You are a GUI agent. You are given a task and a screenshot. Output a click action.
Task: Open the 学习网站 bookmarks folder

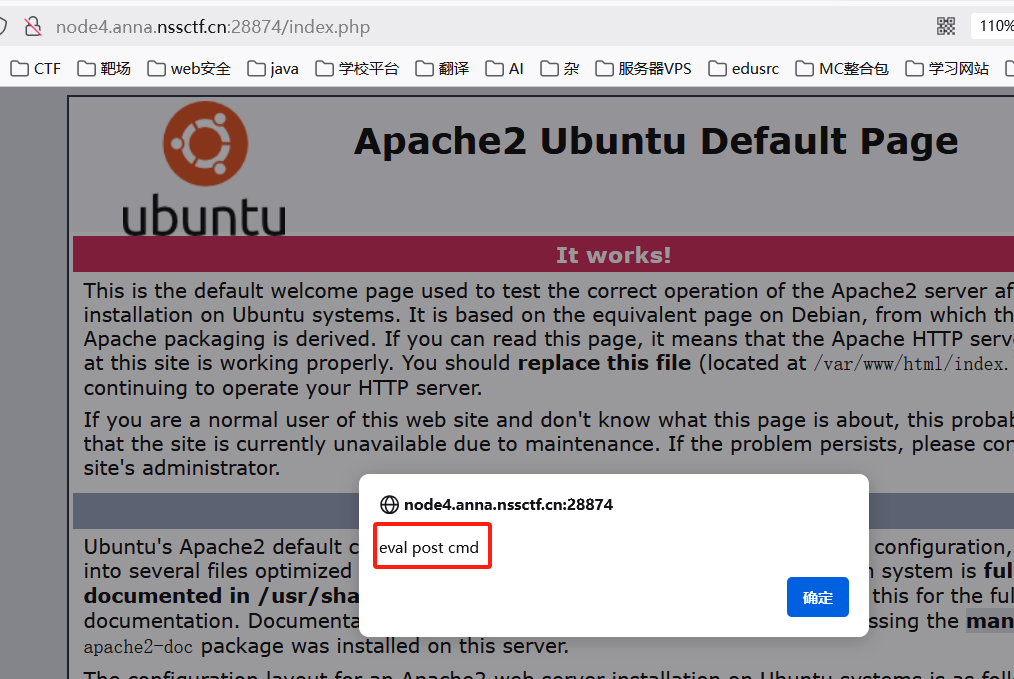coord(947,69)
